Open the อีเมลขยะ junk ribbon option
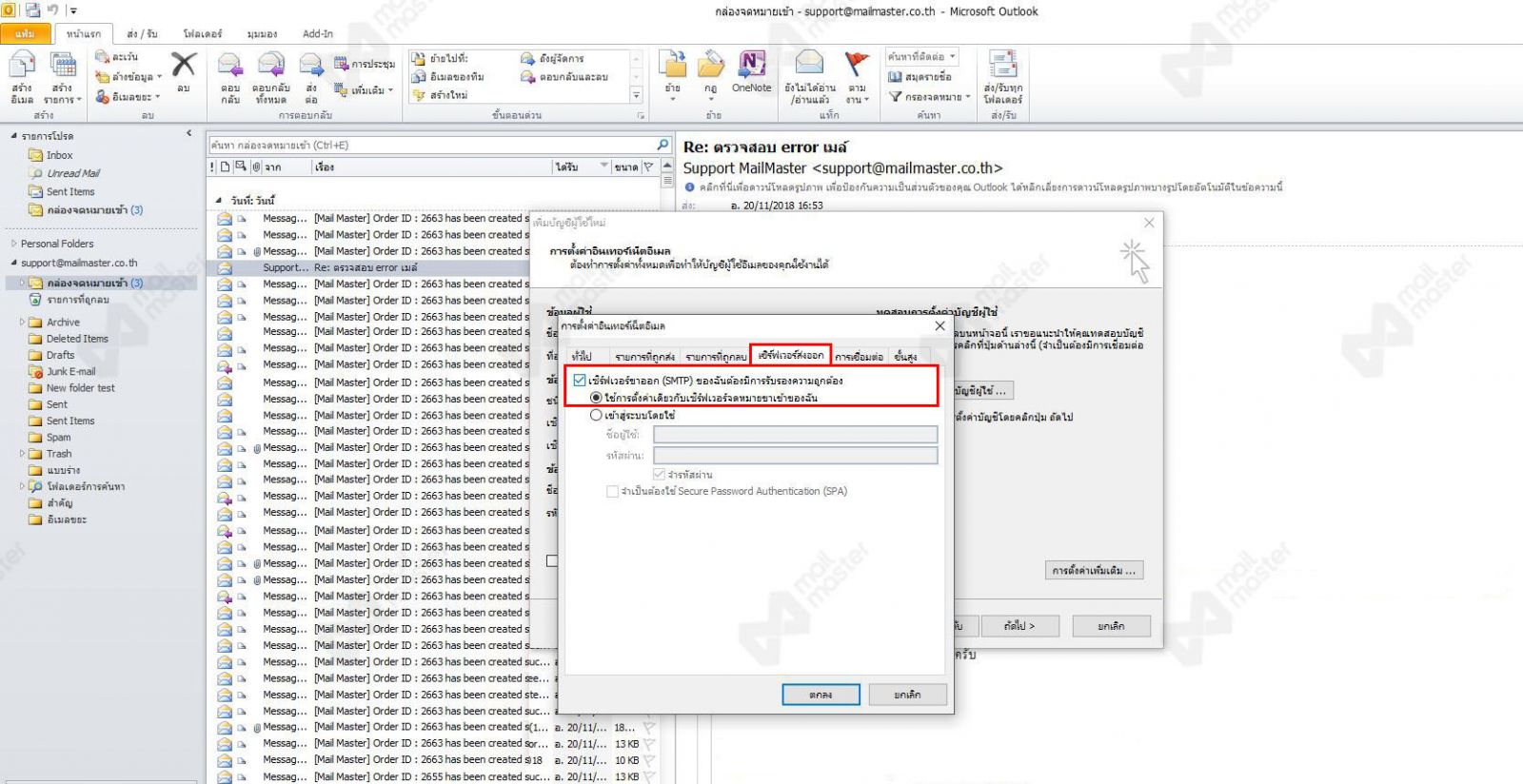 pos(128,97)
